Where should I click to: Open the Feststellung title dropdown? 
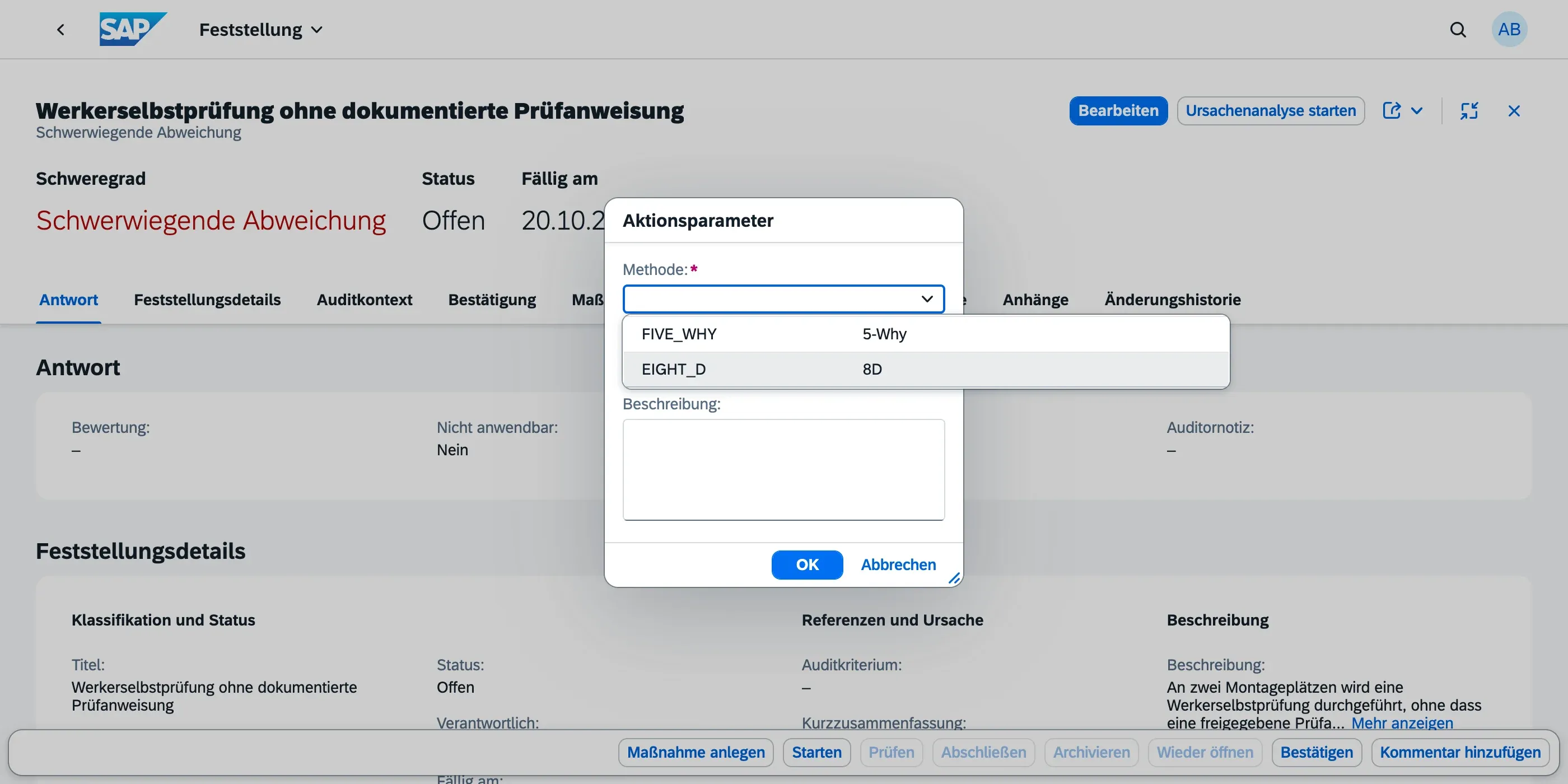click(260, 29)
